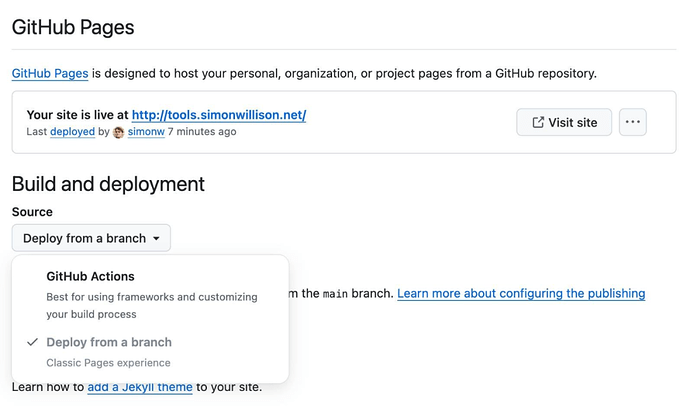Screen dimensions: 690x412
Task: Open the tools.simonwillison.net site URL link
Action: point(219,115)
